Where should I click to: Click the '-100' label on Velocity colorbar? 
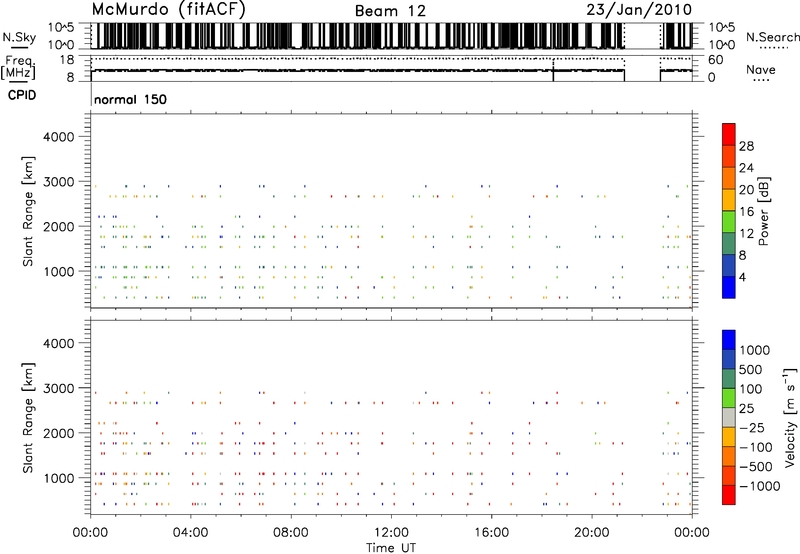coord(756,447)
